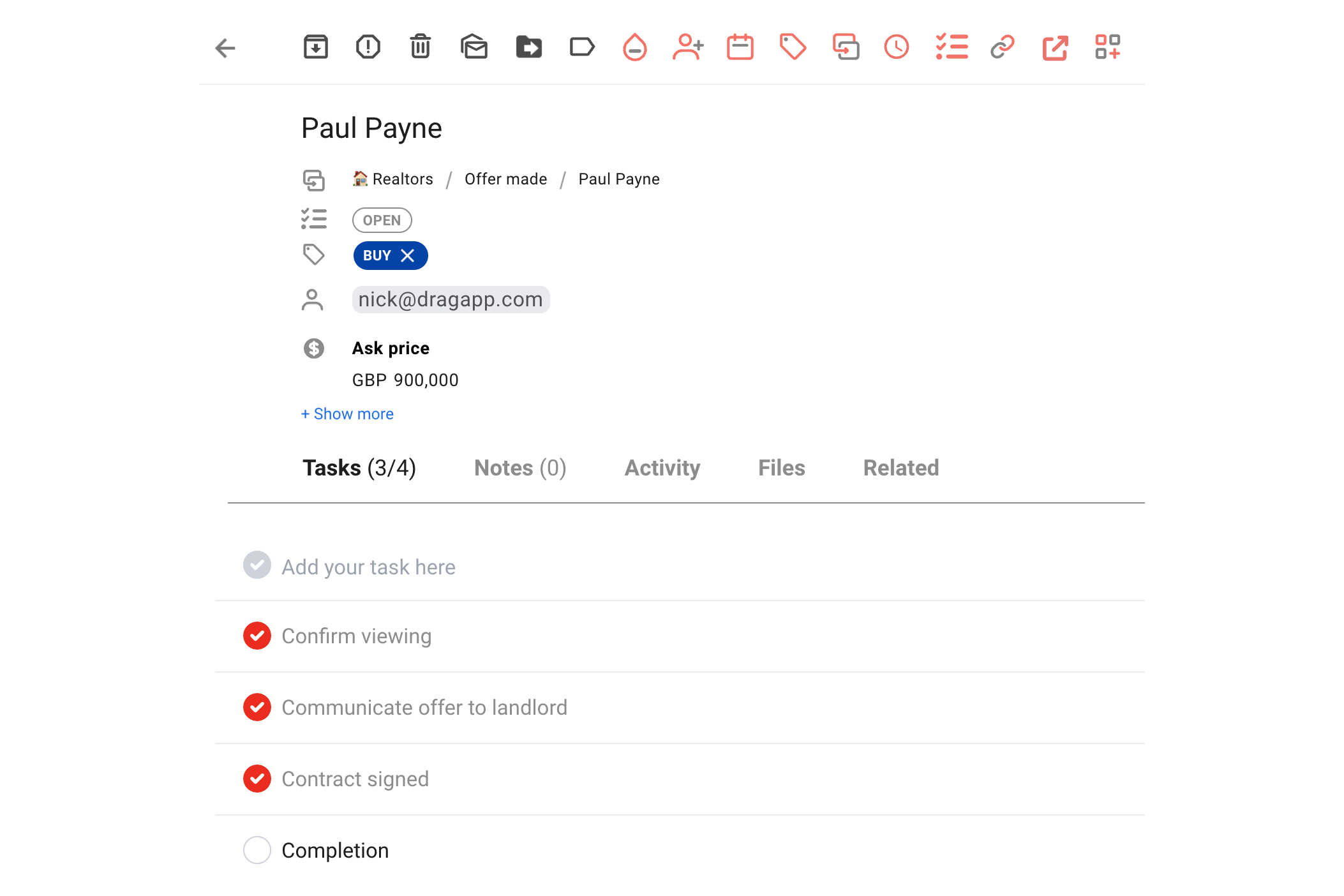Archive the card with the archive icon
This screenshot has width=1344, height=896.
click(x=316, y=47)
